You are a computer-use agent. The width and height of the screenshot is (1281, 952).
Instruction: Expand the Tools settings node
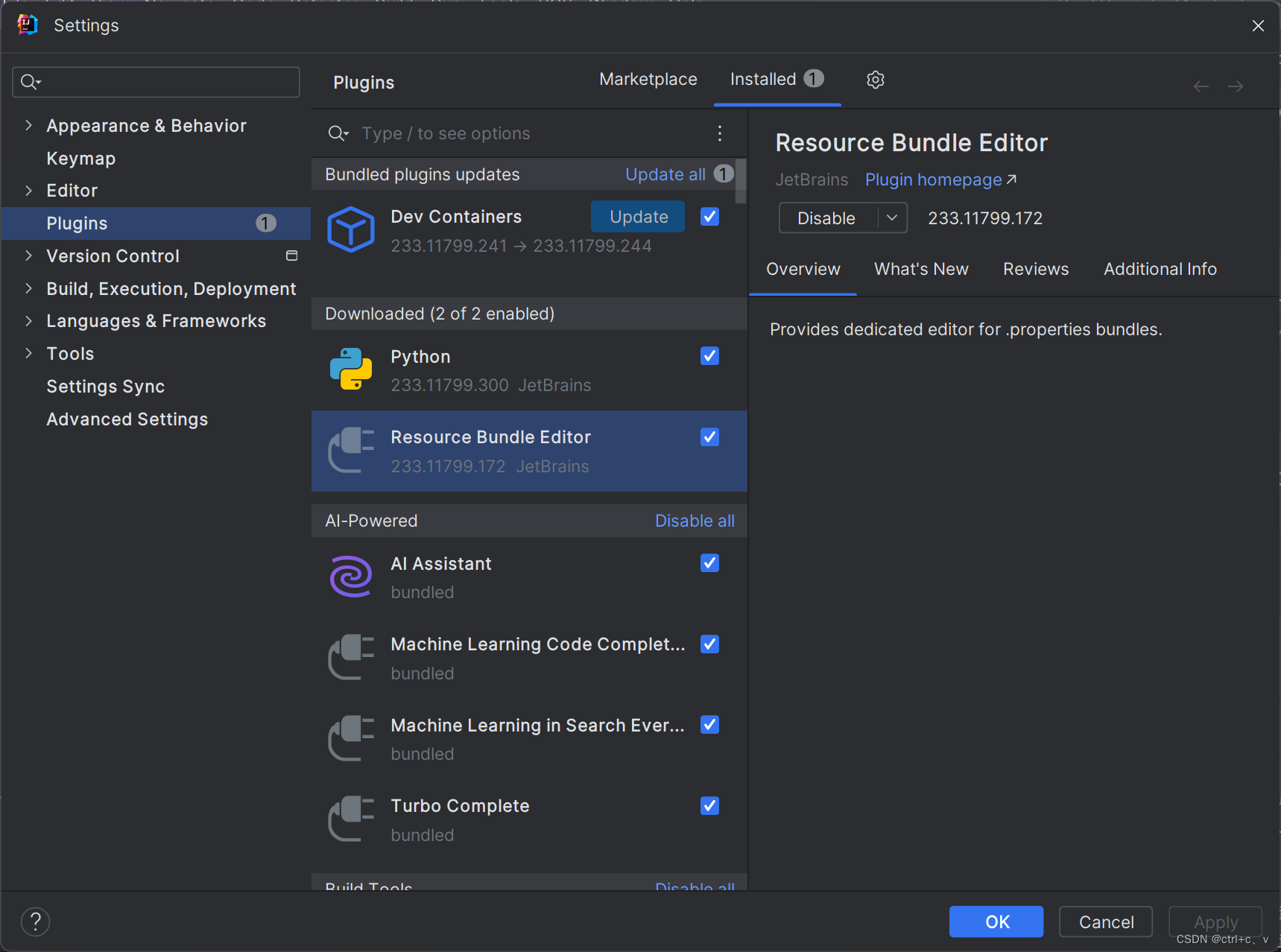tap(28, 353)
